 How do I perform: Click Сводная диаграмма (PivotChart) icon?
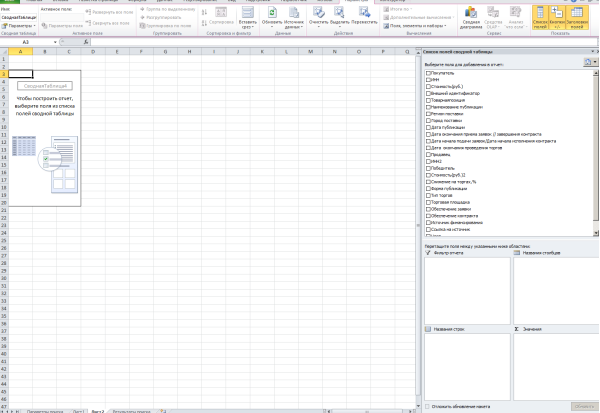click(471, 13)
